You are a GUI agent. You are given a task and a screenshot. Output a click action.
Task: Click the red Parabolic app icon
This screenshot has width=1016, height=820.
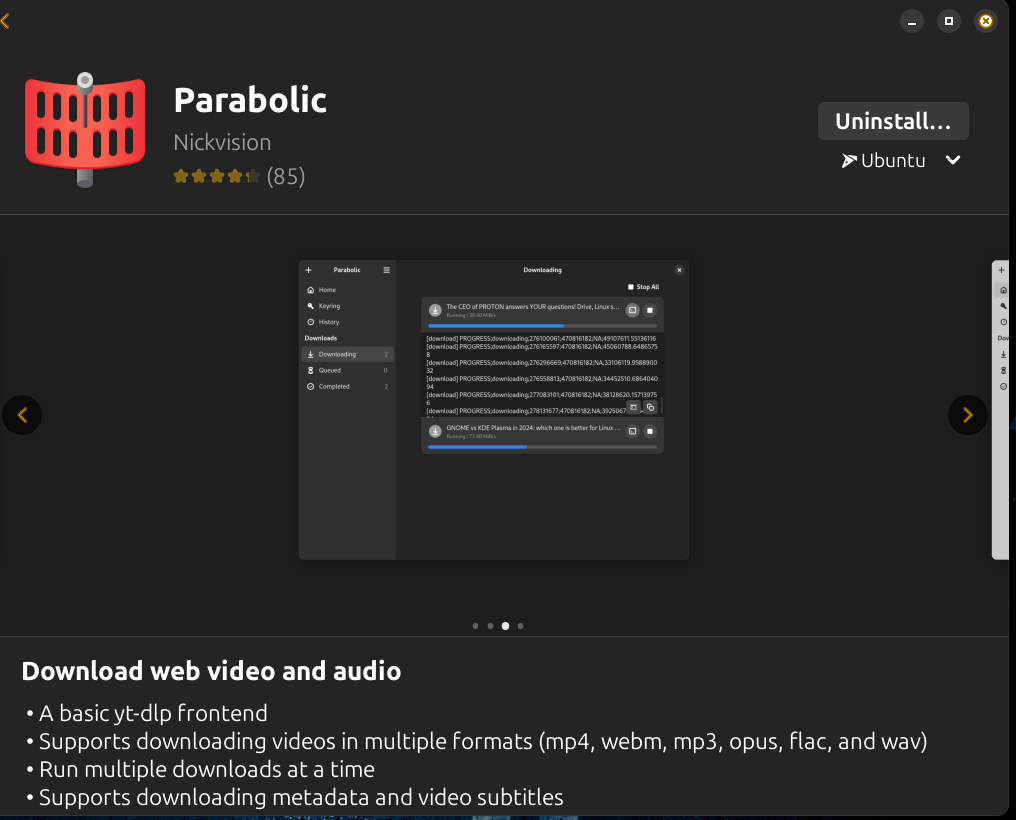85,130
